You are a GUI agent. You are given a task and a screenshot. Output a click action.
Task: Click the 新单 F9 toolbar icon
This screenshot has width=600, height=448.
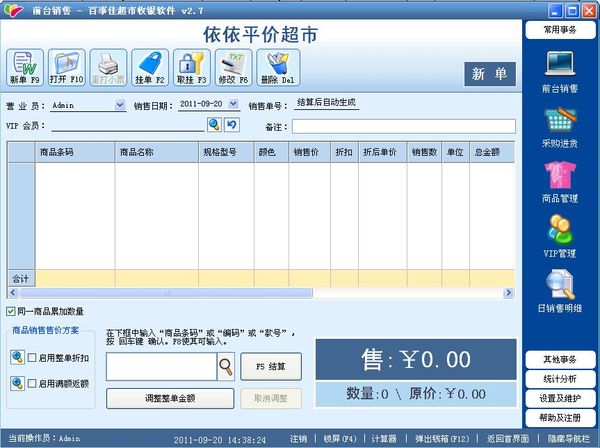click(25, 68)
